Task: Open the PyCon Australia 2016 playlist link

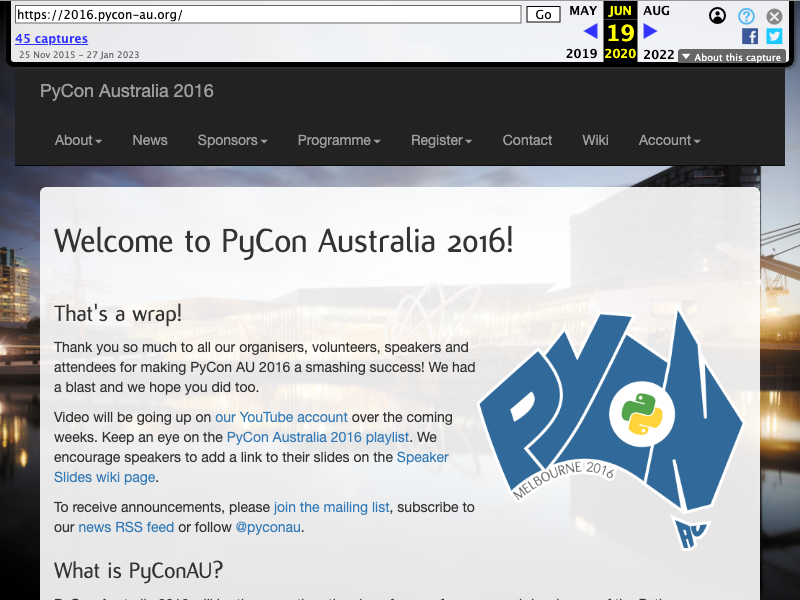Action: (317, 437)
